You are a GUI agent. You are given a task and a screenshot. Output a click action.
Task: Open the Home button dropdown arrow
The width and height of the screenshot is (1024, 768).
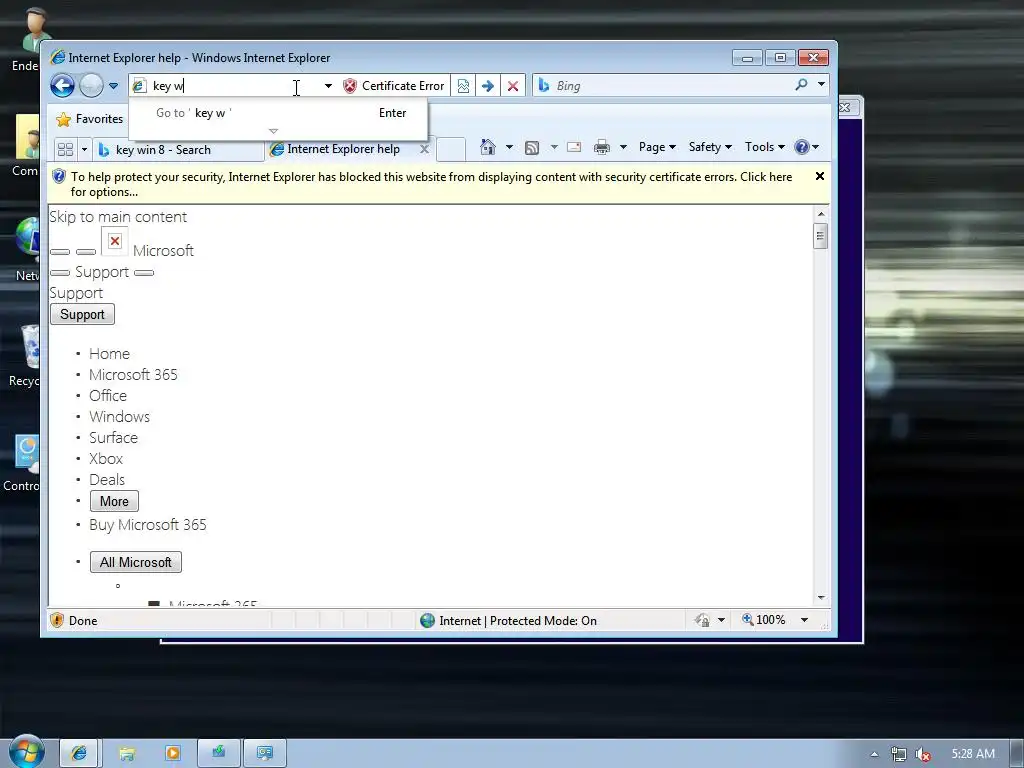coord(509,147)
